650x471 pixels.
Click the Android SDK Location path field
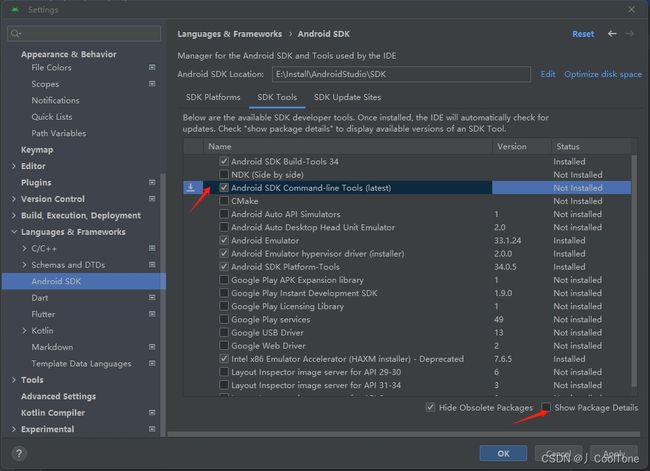(401, 74)
